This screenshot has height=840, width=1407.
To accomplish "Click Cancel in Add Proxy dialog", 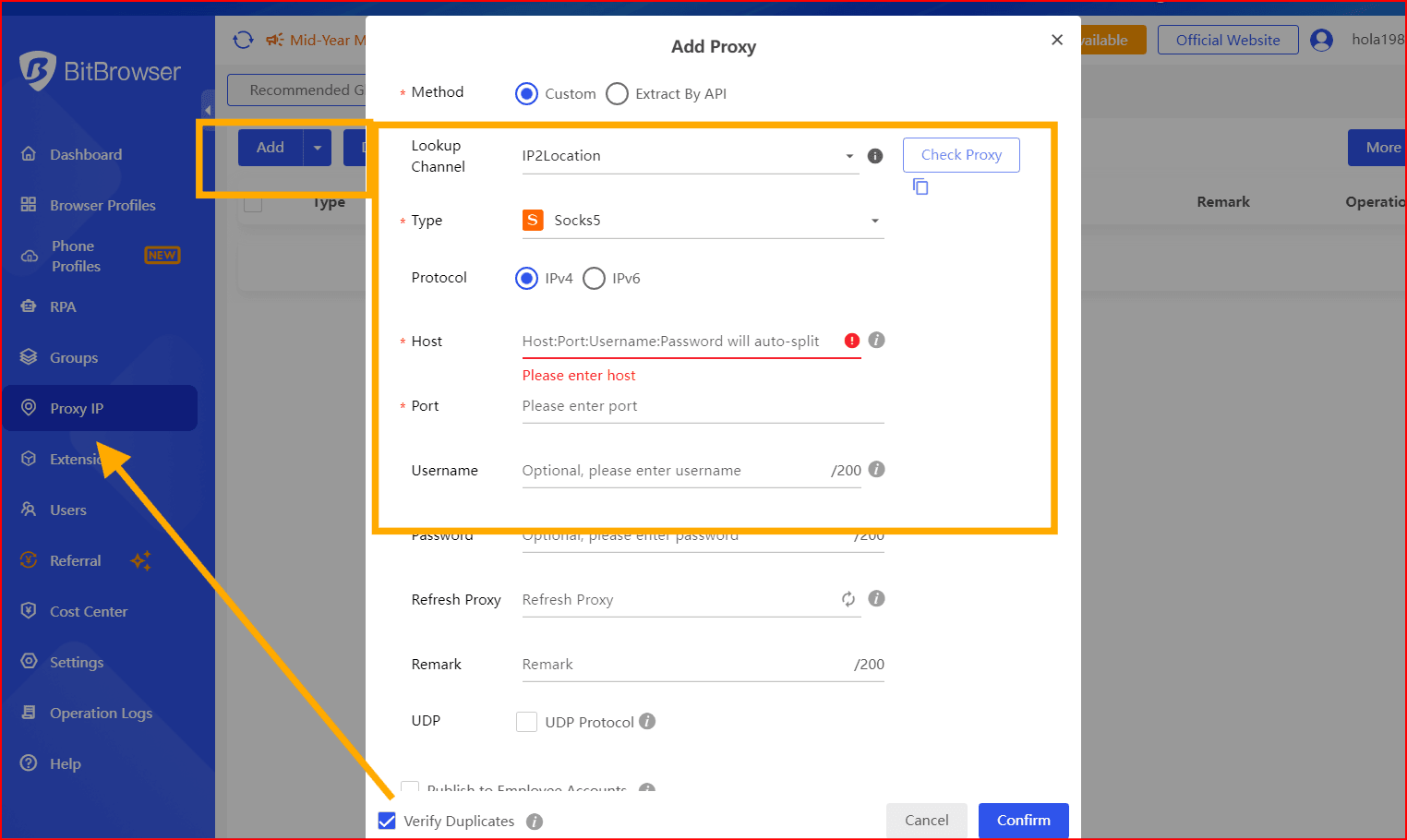I will (927, 821).
